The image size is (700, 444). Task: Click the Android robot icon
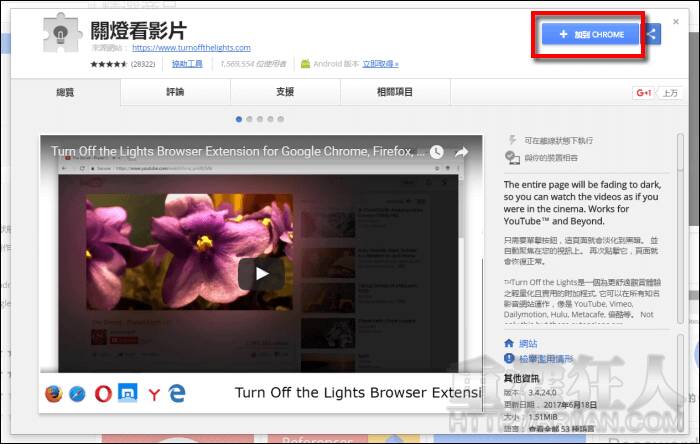pos(305,64)
